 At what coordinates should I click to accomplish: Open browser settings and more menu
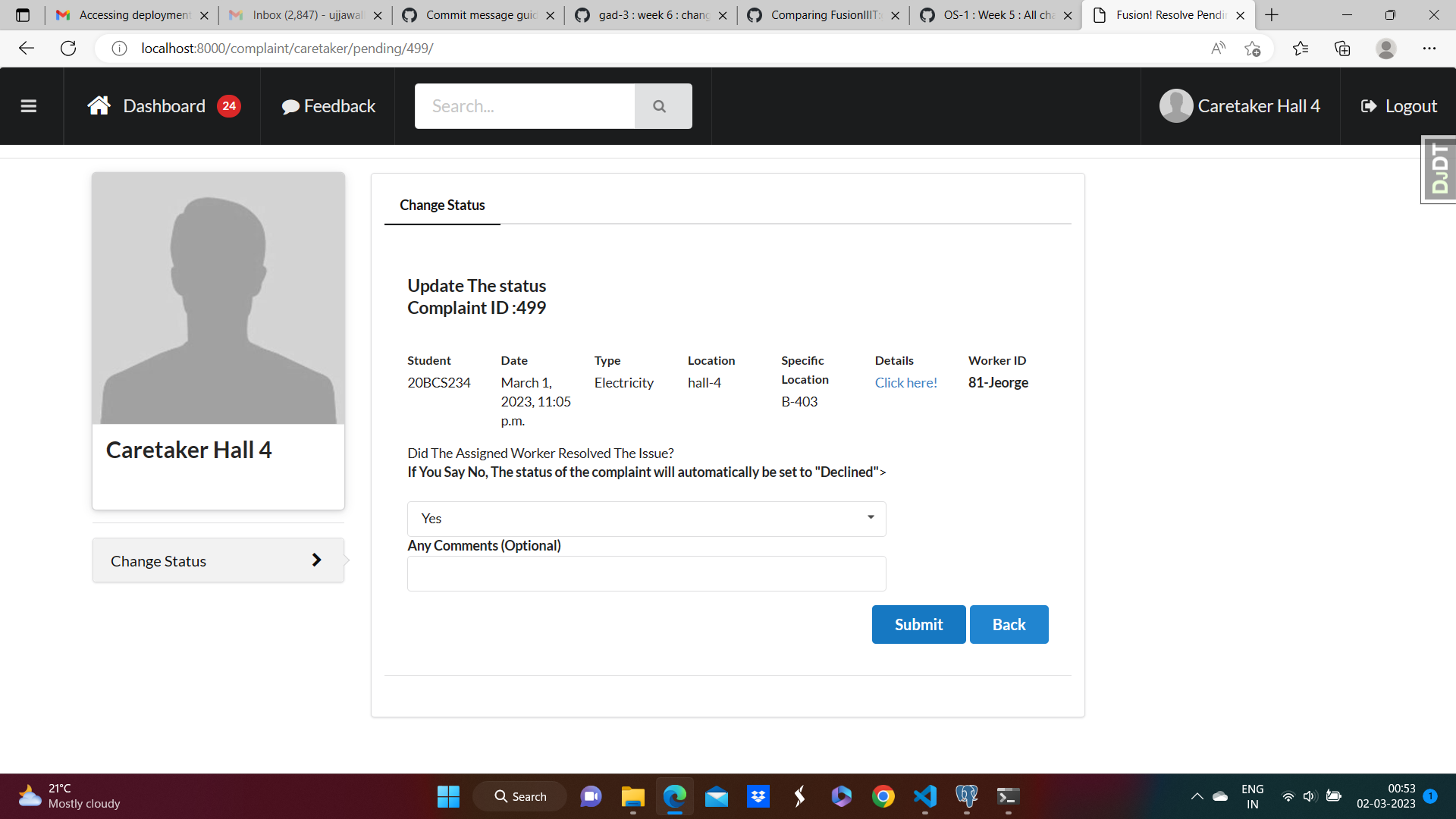1429,49
